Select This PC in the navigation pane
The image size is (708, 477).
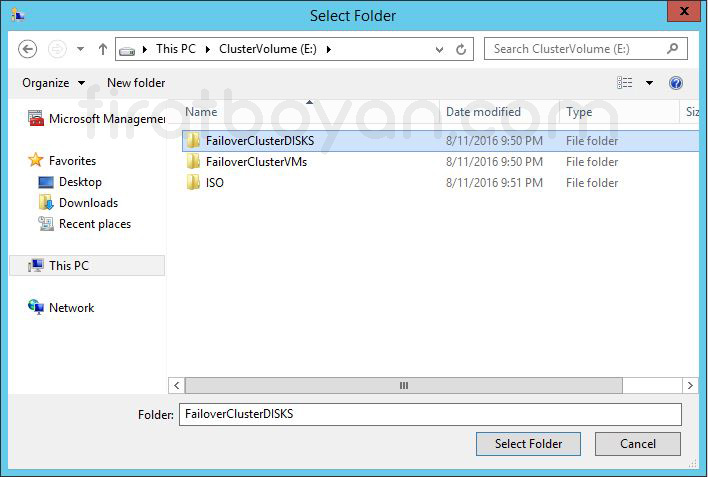(x=87, y=266)
